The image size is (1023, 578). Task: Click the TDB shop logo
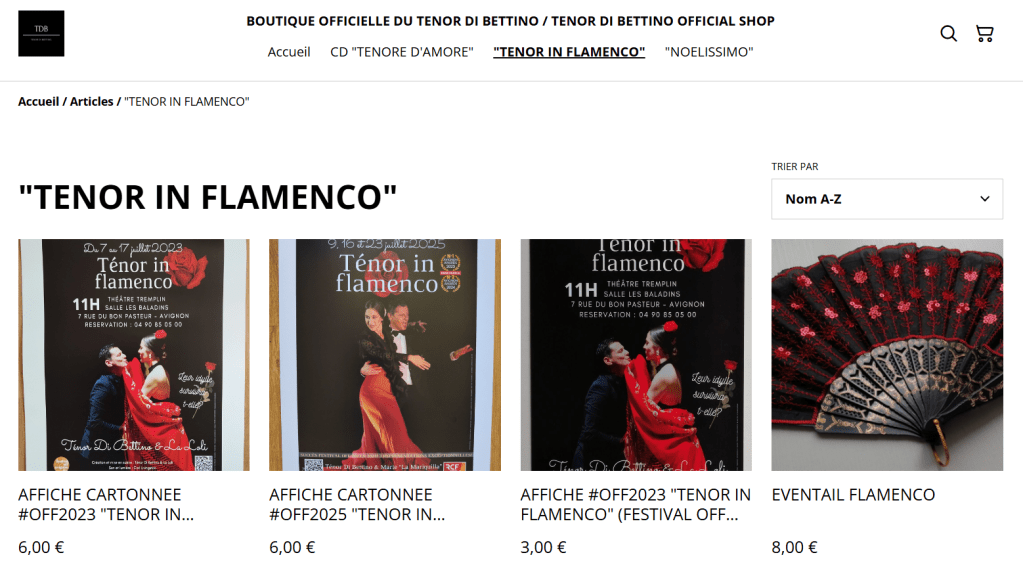(41, 33)
